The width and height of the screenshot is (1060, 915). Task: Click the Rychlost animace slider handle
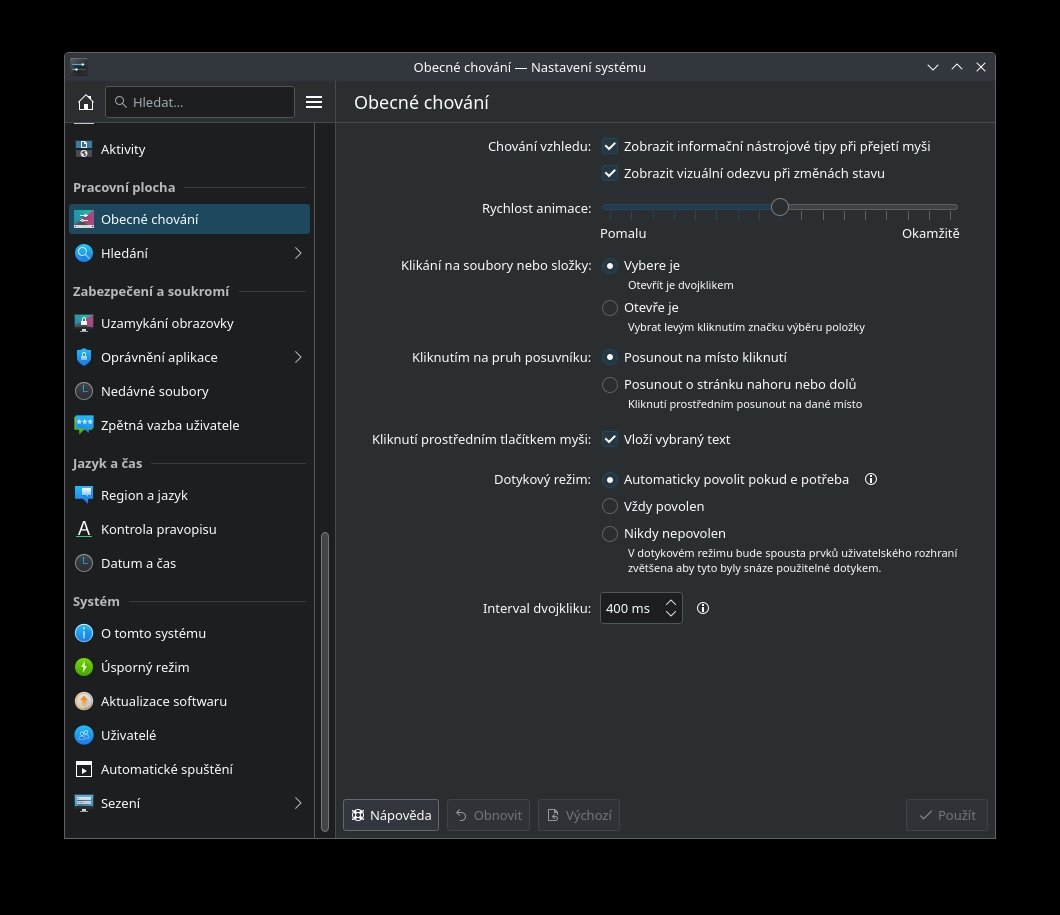coord(780,207)
